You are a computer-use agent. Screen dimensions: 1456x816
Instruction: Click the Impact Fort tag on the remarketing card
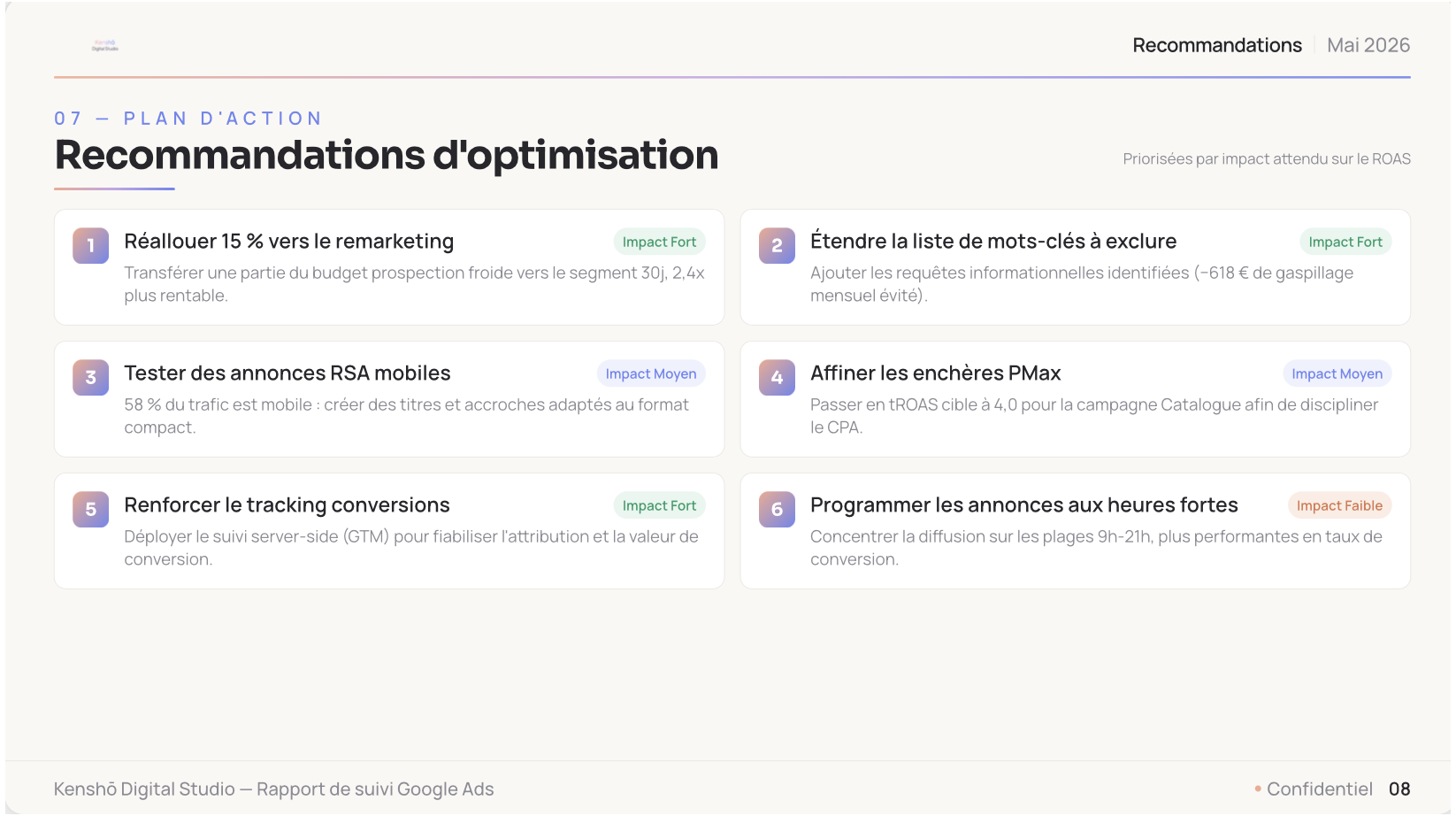point(659,242)
